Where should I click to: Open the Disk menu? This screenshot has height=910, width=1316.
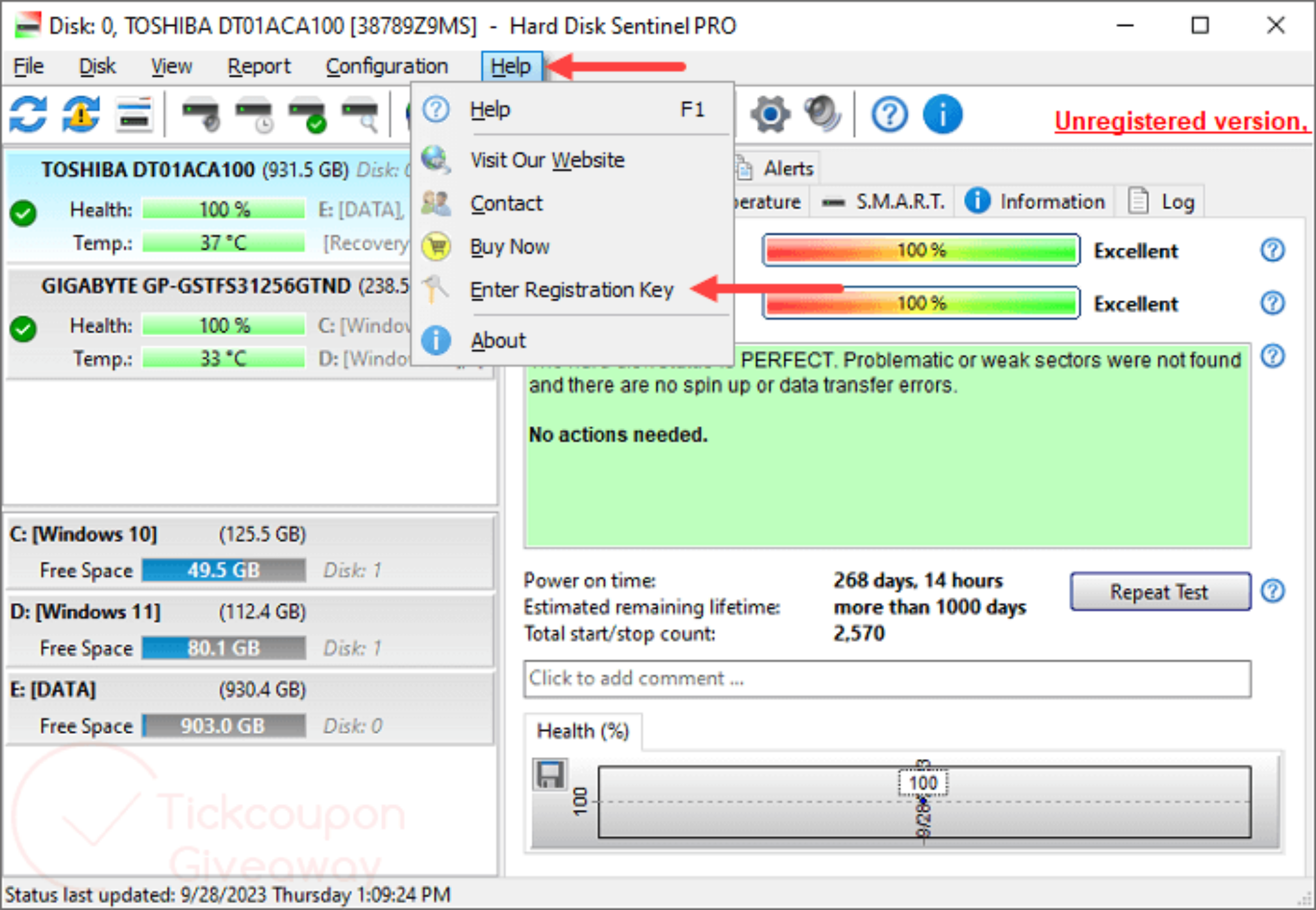pyautogui.click(x=97, y=66)
